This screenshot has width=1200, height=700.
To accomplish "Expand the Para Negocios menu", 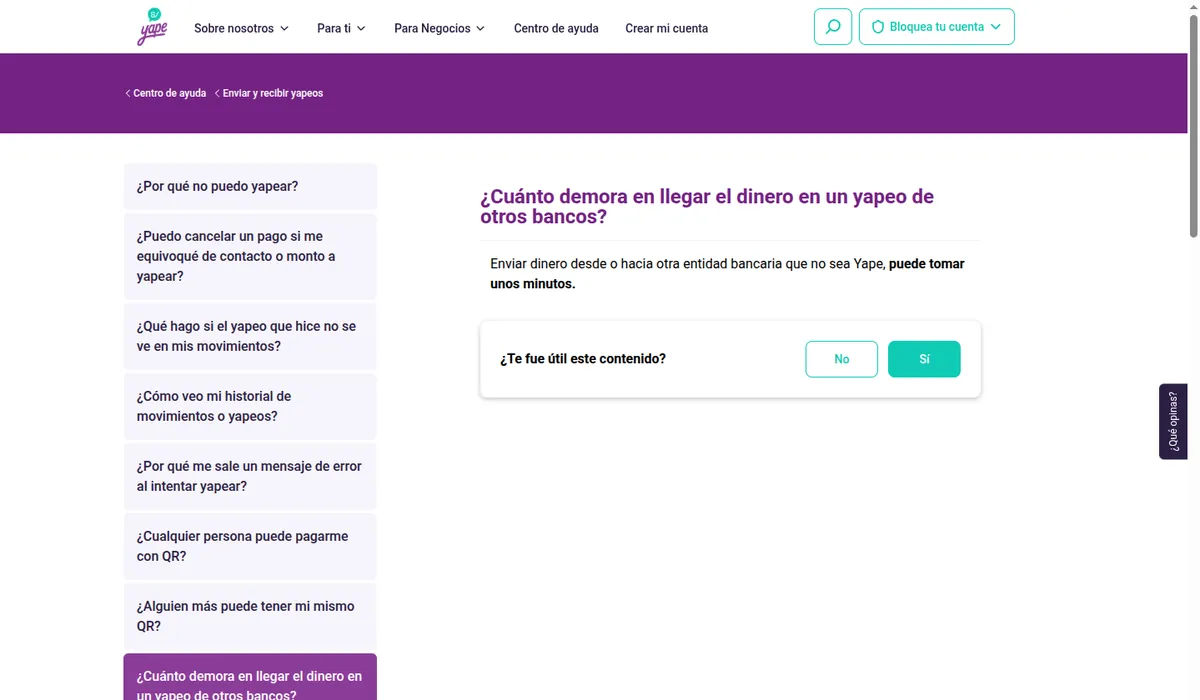I will 439,28.
